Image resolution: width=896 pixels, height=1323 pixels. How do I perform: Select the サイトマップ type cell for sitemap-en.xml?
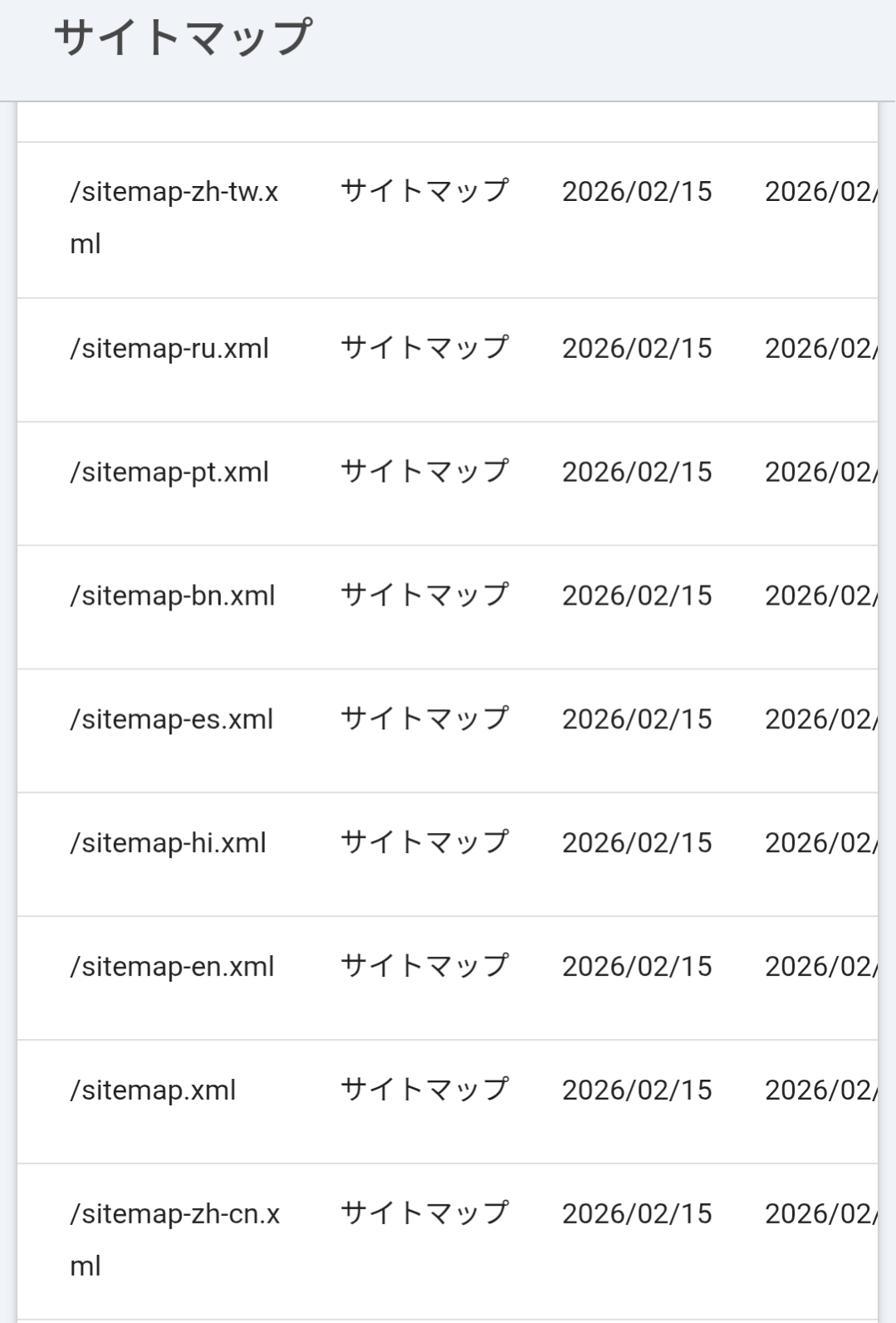(x=424, y=966)
